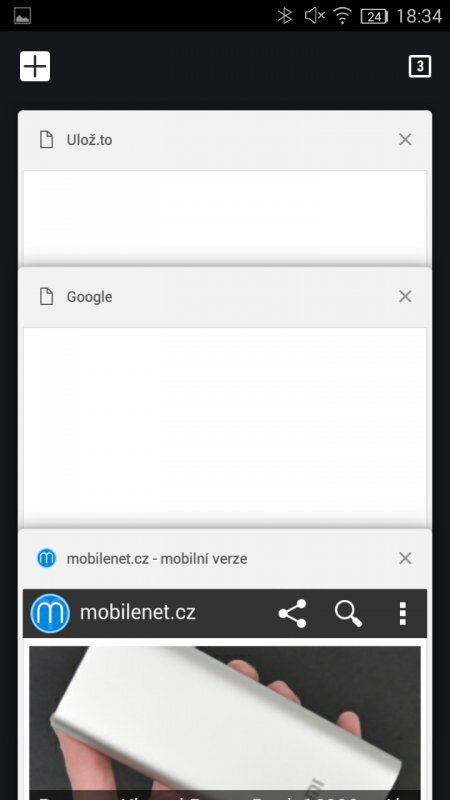Tap the blank Google page preview
450x800 pixels.
point(224,428)
